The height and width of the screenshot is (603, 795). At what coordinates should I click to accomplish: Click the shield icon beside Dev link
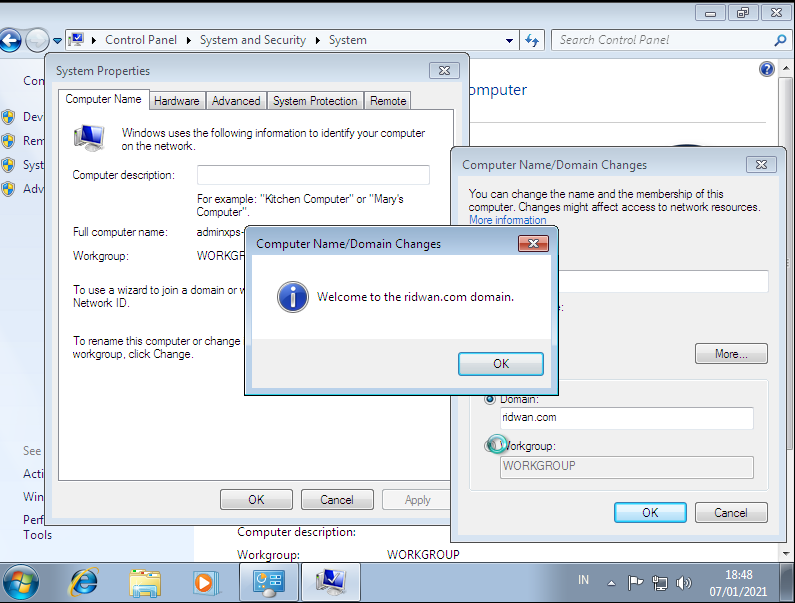click(8, 117)
